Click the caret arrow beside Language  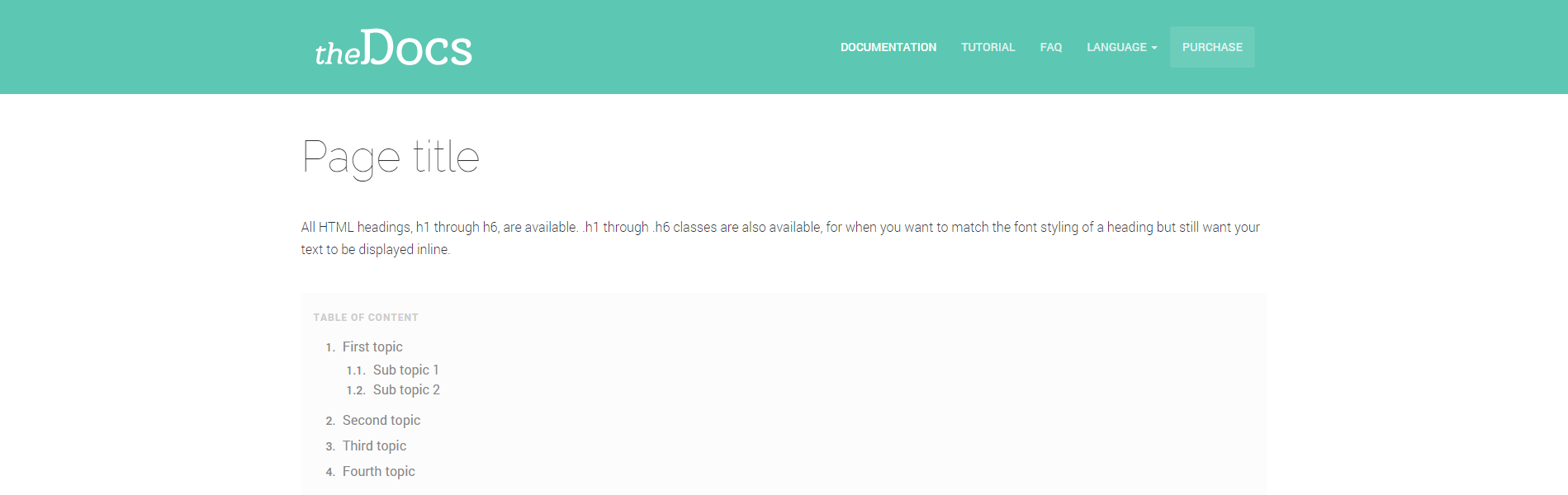[1154, 48]
